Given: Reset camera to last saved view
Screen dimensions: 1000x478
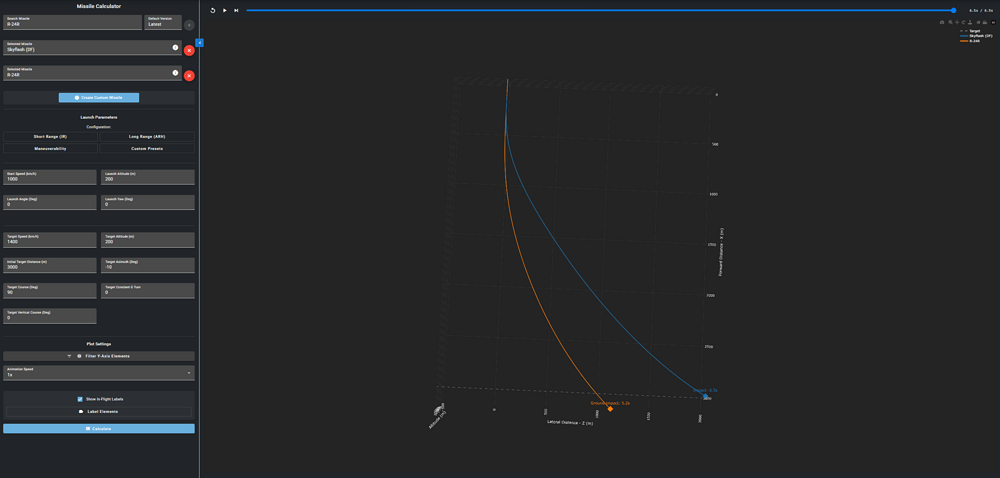Looking at the screenshot, I should click(985, 22).
